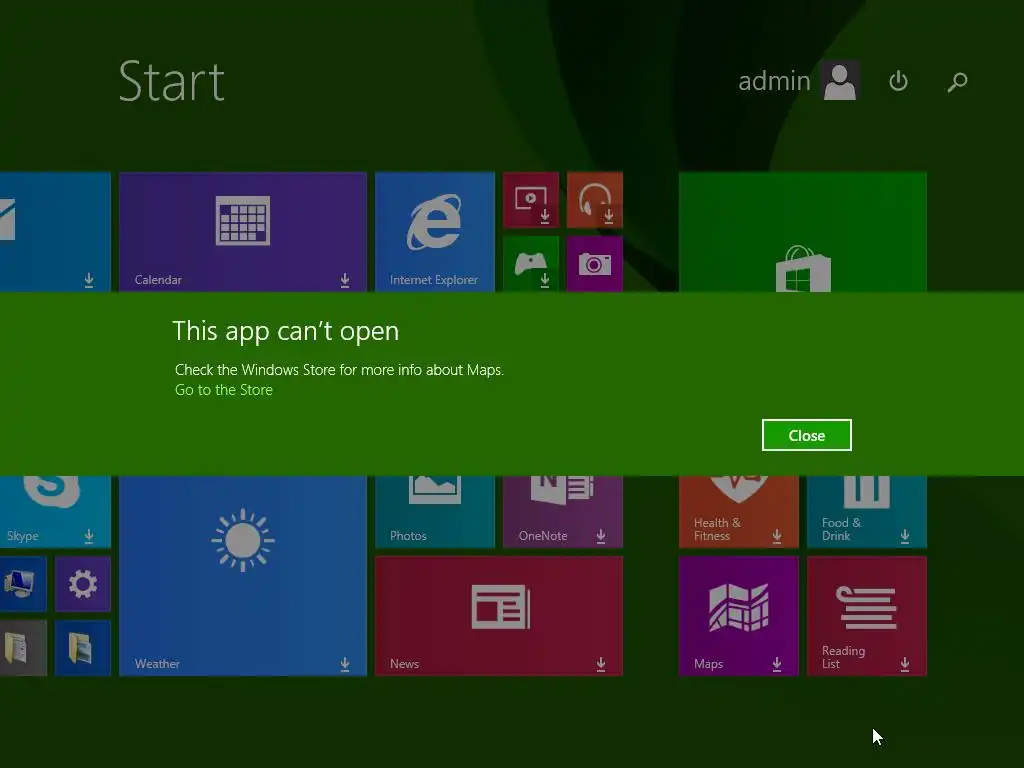This screenshot has width=1024, height=768.
Task: Open the search magnifier icon
Action: pos(957,82)
